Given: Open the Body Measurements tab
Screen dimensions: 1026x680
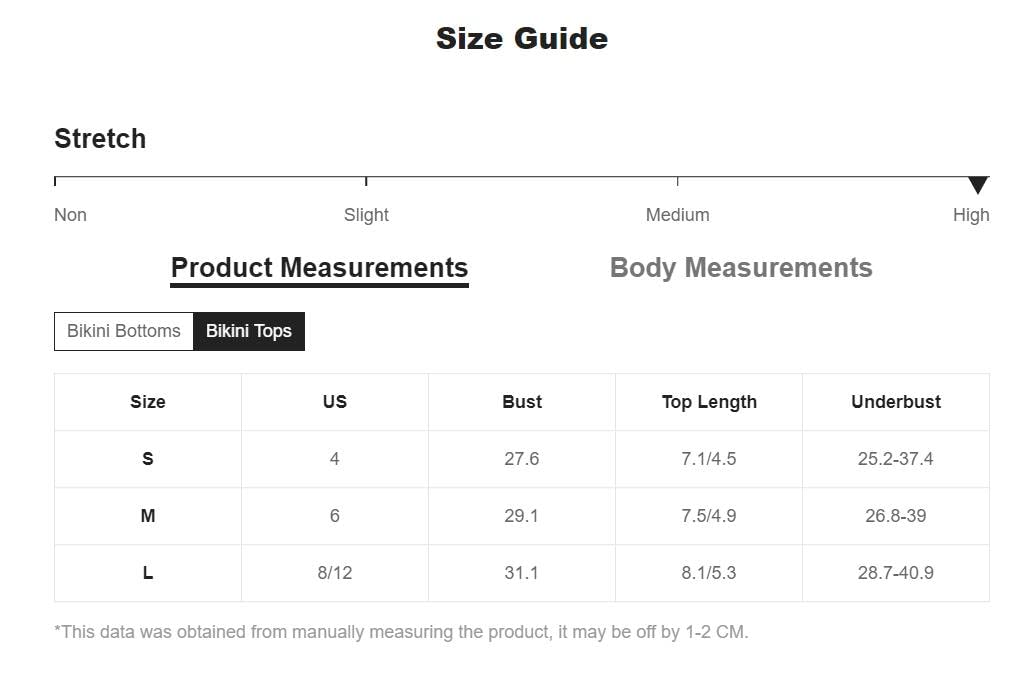Looking at the screenshot, I should pyautogui.click(x=741, y=268).
